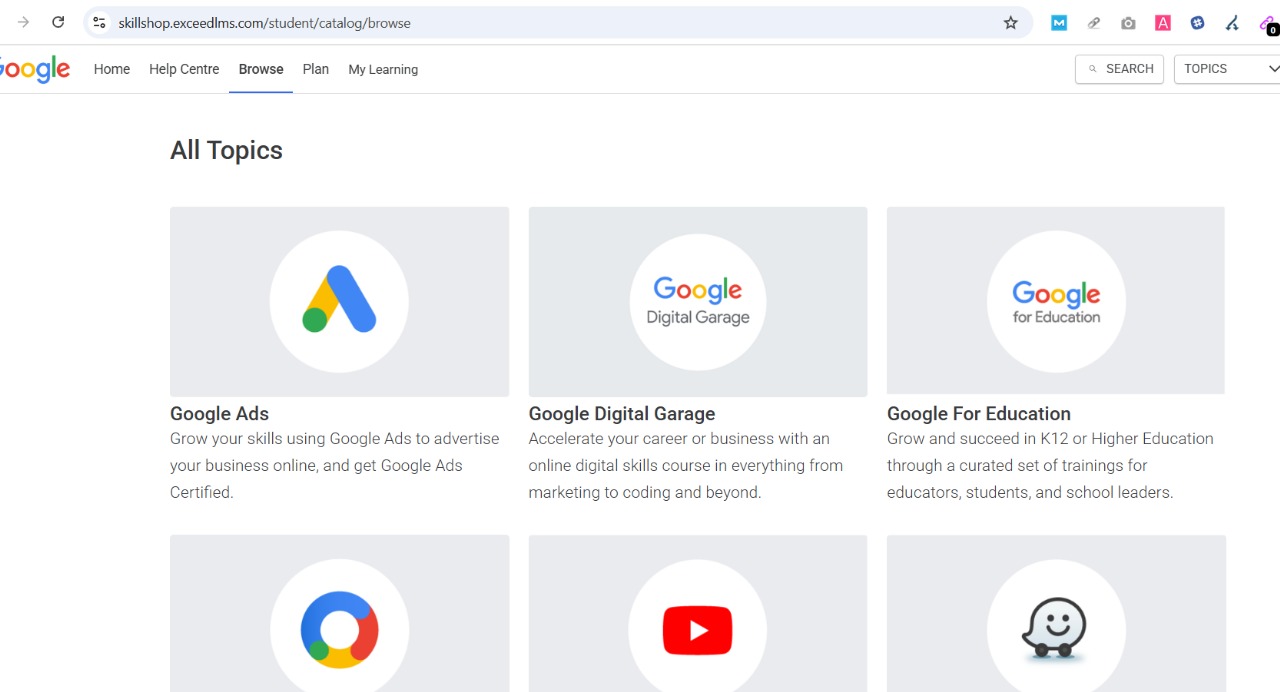
Task: Open the Google Ads topic link
Action: (x=219, y=413)
